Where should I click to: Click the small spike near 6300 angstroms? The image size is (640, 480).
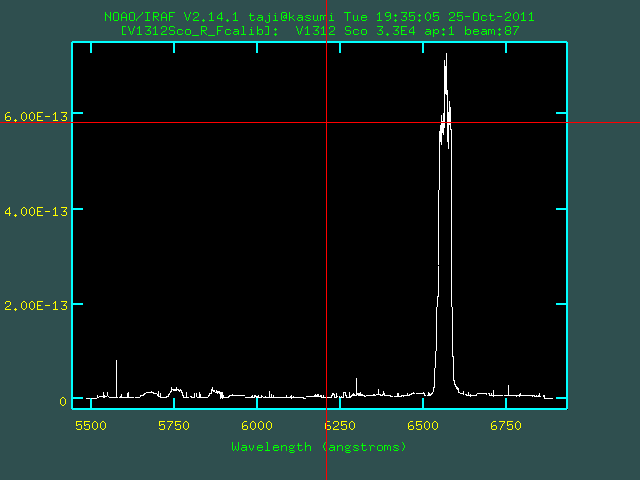tap(356, 386)
